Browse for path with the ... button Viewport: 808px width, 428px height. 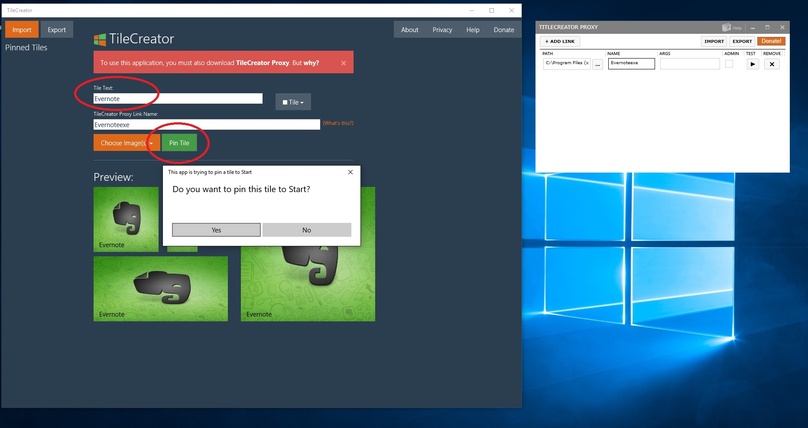coord(597,64)
